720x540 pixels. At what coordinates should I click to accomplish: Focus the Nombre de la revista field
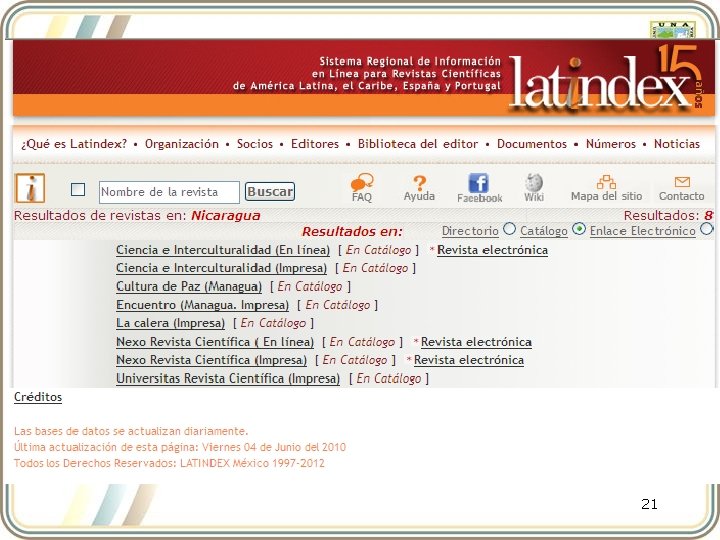[169, 192]
